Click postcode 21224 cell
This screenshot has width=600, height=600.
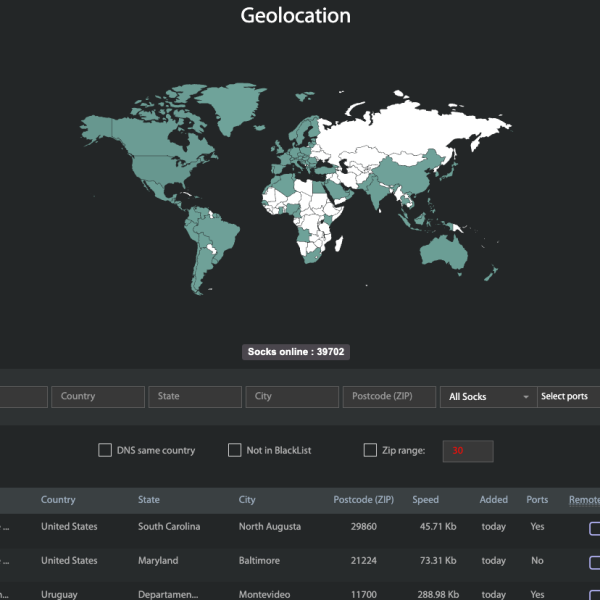pos(364,560)
